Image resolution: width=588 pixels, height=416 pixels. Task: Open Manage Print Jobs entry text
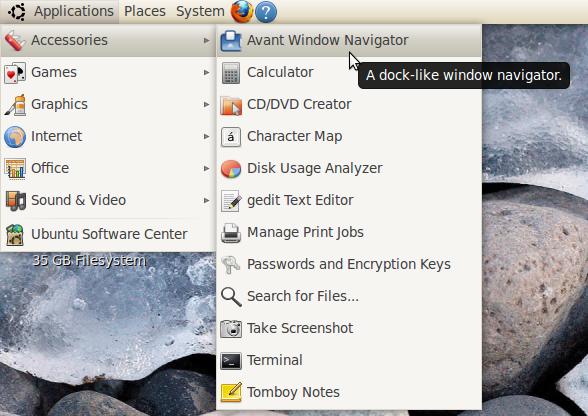coord(305,233)
